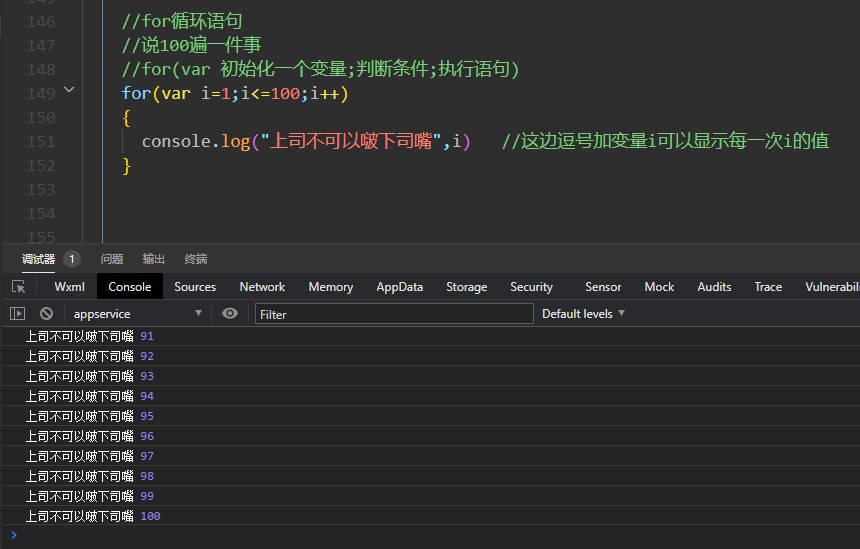The height and width of the screenshot is (549, 860).
Task: Click the console.log code statement
Action: click(x=306, y=142)
